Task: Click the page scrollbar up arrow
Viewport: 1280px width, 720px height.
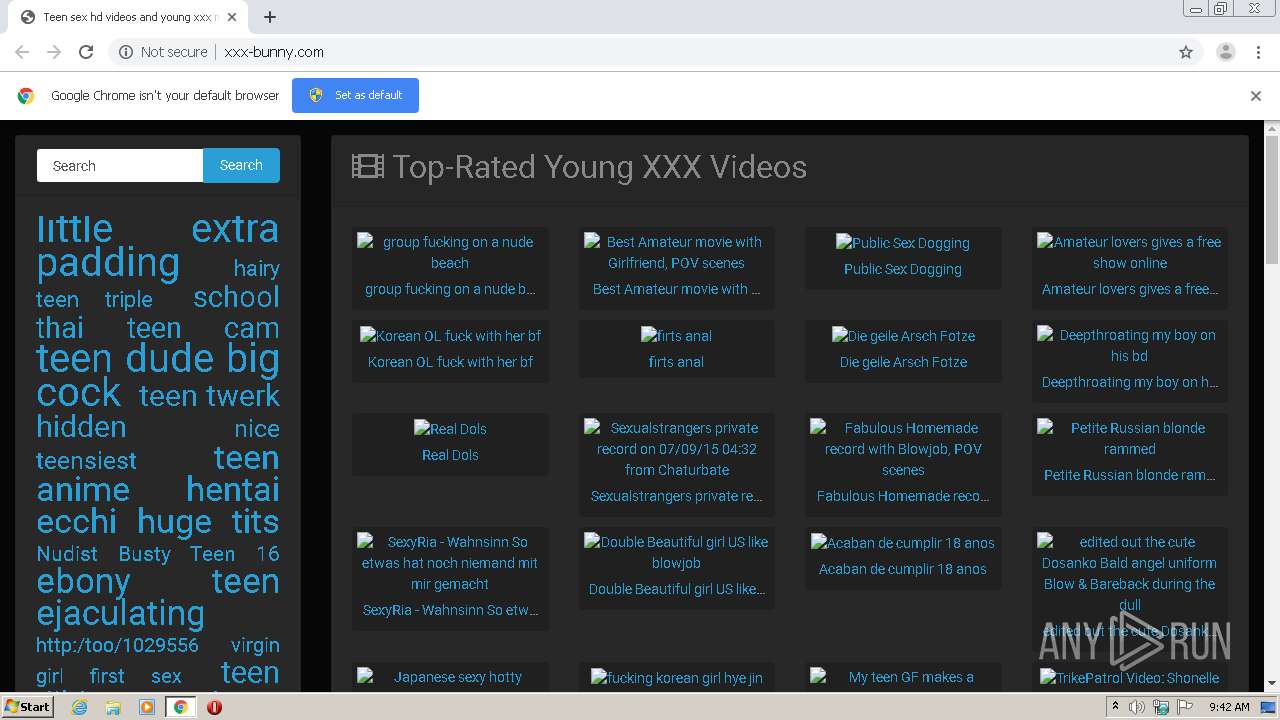Action: tap(1272, 128)
